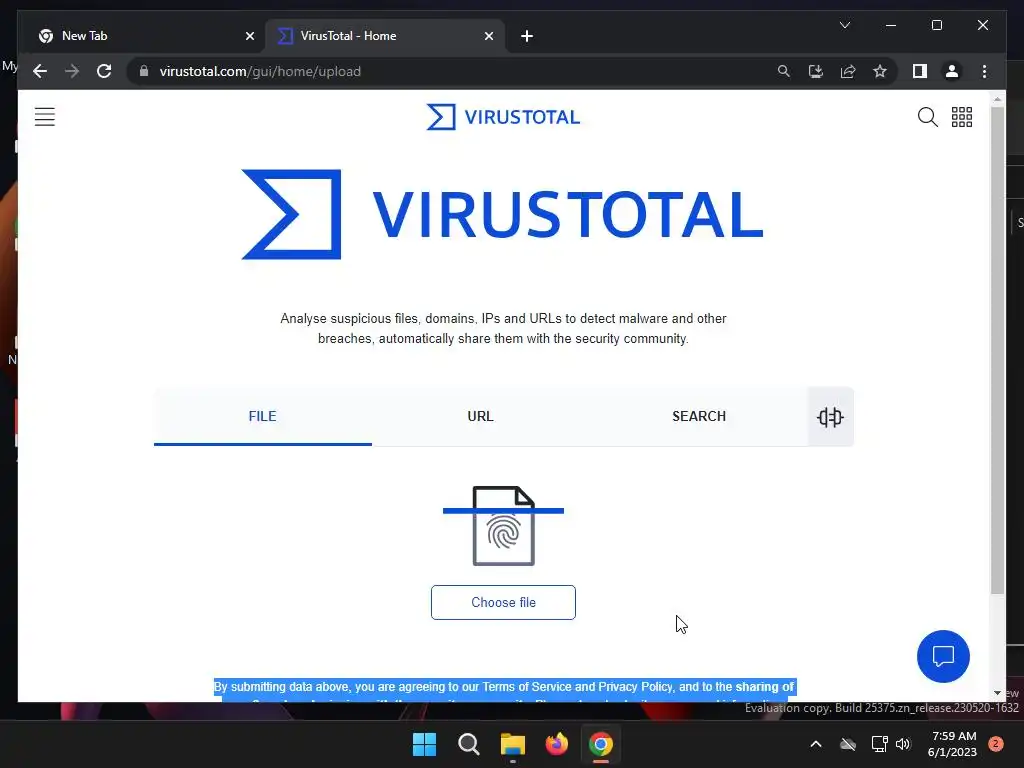1024x768 pixels.
Task: Click the 'Analyse suspicious files' description text
Action: [503, 328]
